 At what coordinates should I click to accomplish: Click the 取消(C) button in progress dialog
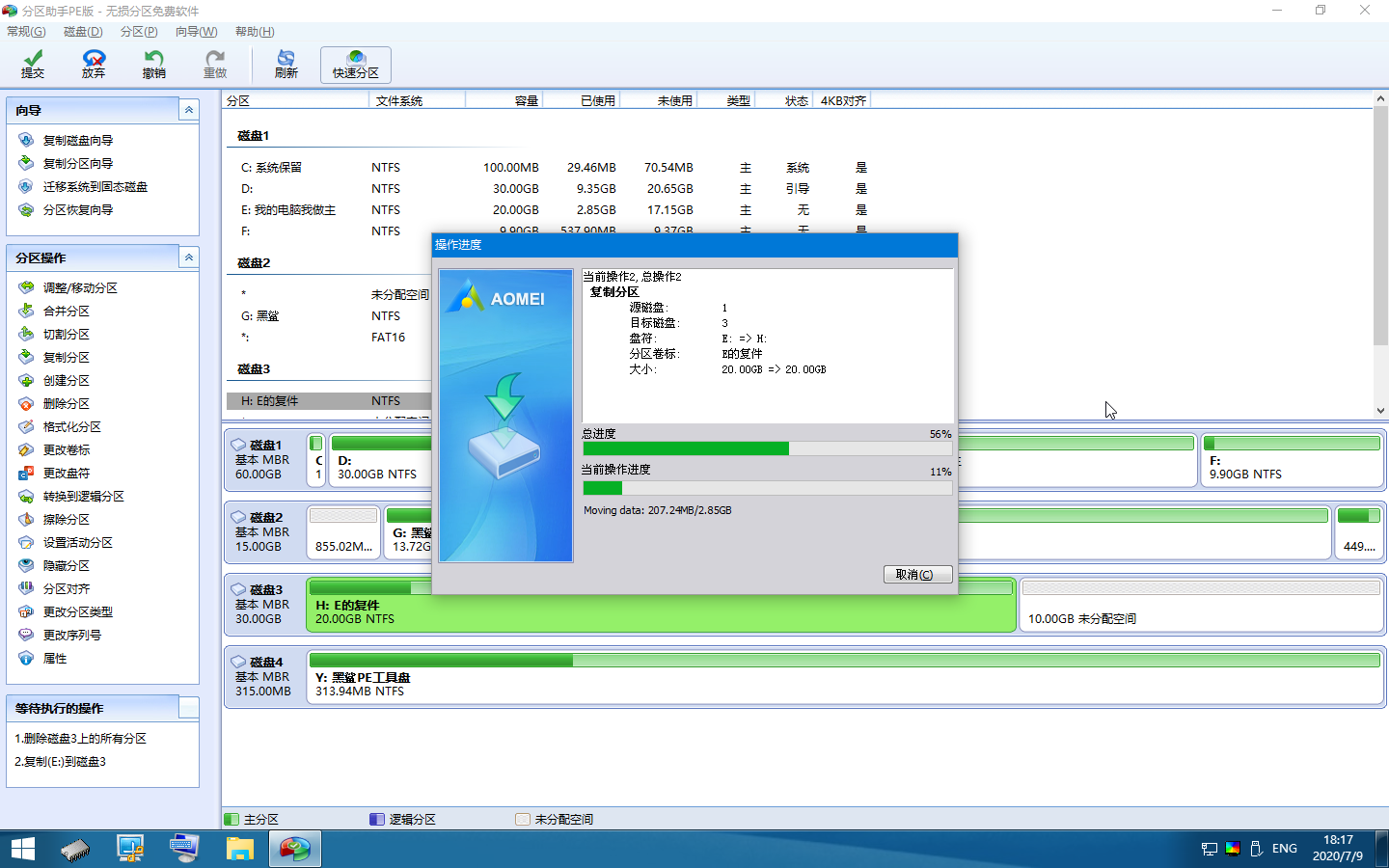[918, 574]
